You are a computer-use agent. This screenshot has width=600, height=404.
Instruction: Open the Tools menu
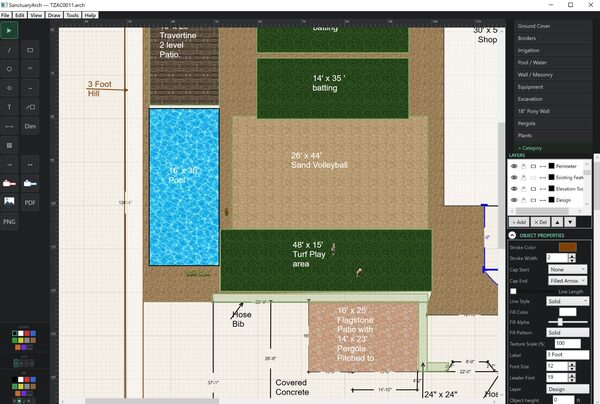tap(72, 15)
